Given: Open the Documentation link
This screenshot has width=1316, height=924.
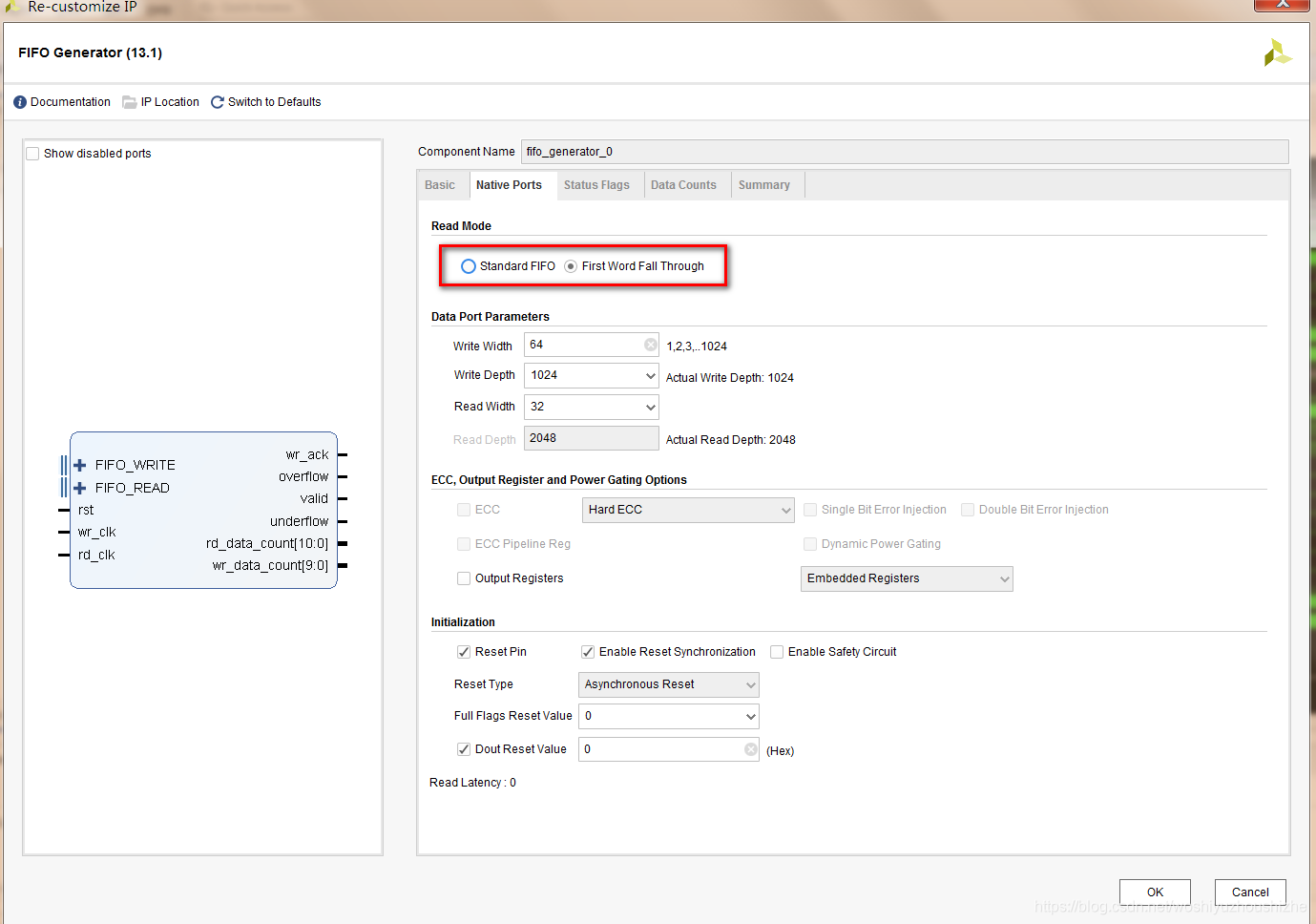Looking at the screenshot, I should tap(71, 102).
